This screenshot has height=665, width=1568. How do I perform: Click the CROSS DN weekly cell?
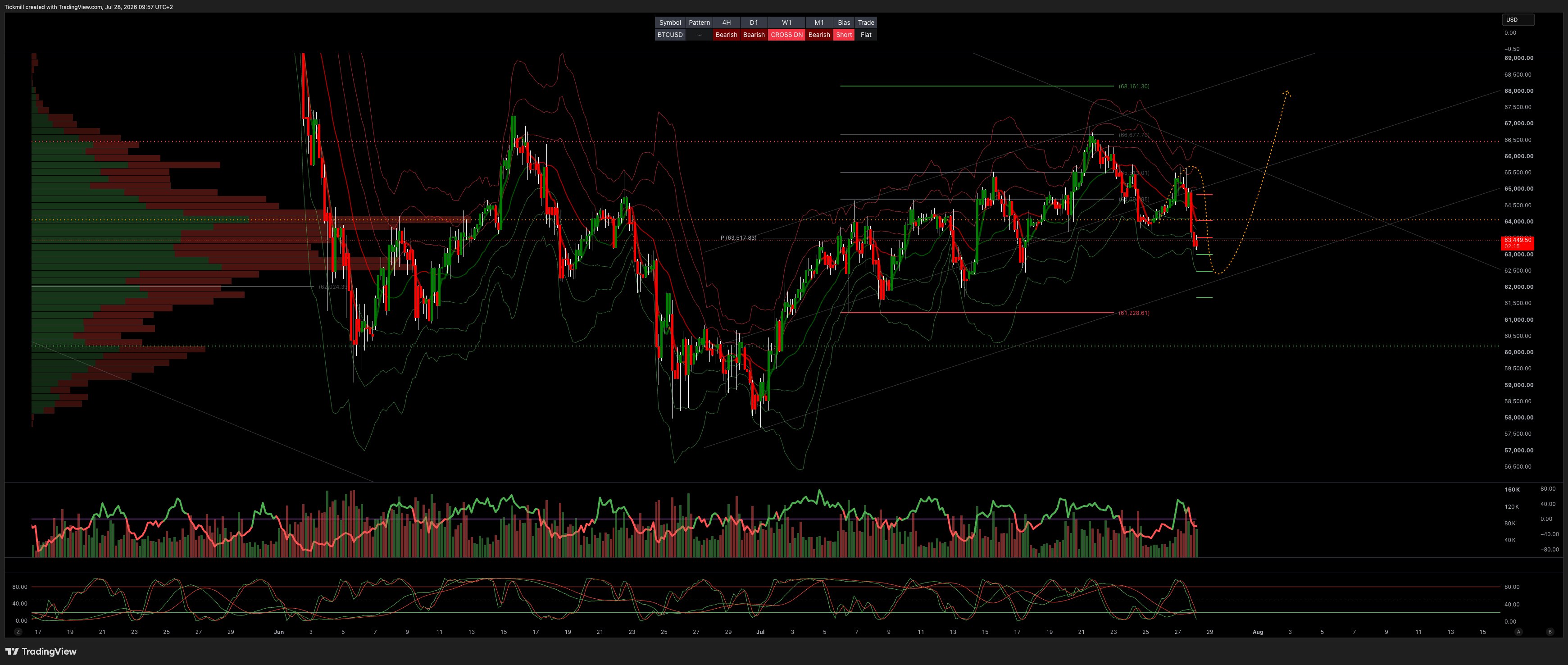[786, 35]
